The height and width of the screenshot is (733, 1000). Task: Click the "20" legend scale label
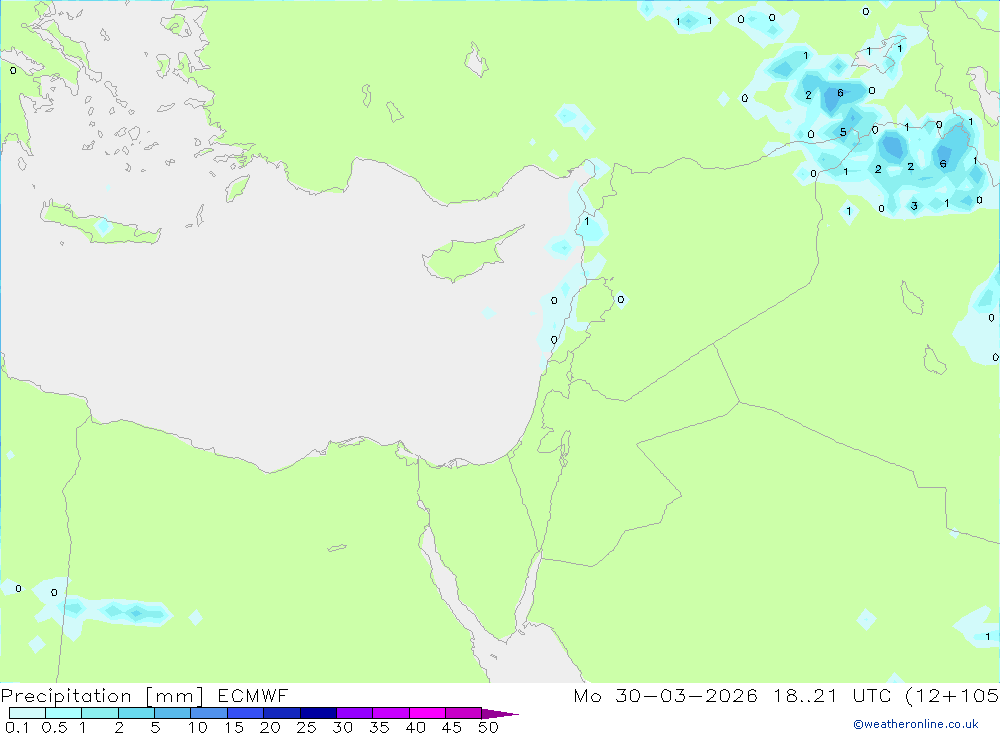270,727
